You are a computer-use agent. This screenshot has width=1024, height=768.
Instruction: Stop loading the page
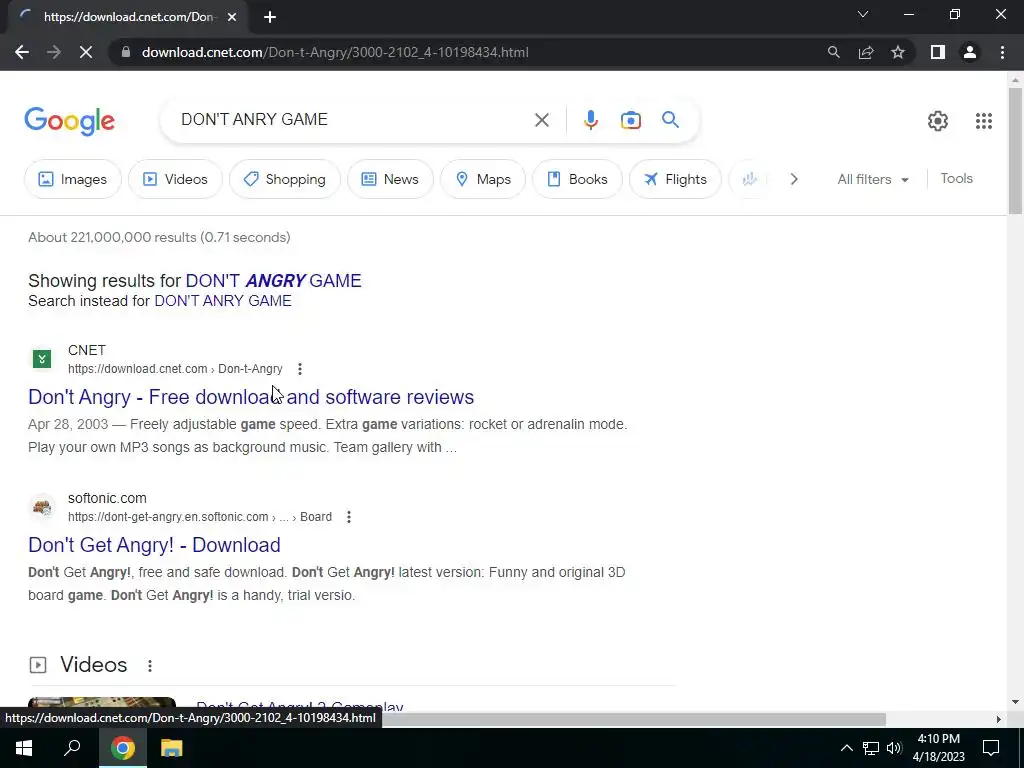86,52
